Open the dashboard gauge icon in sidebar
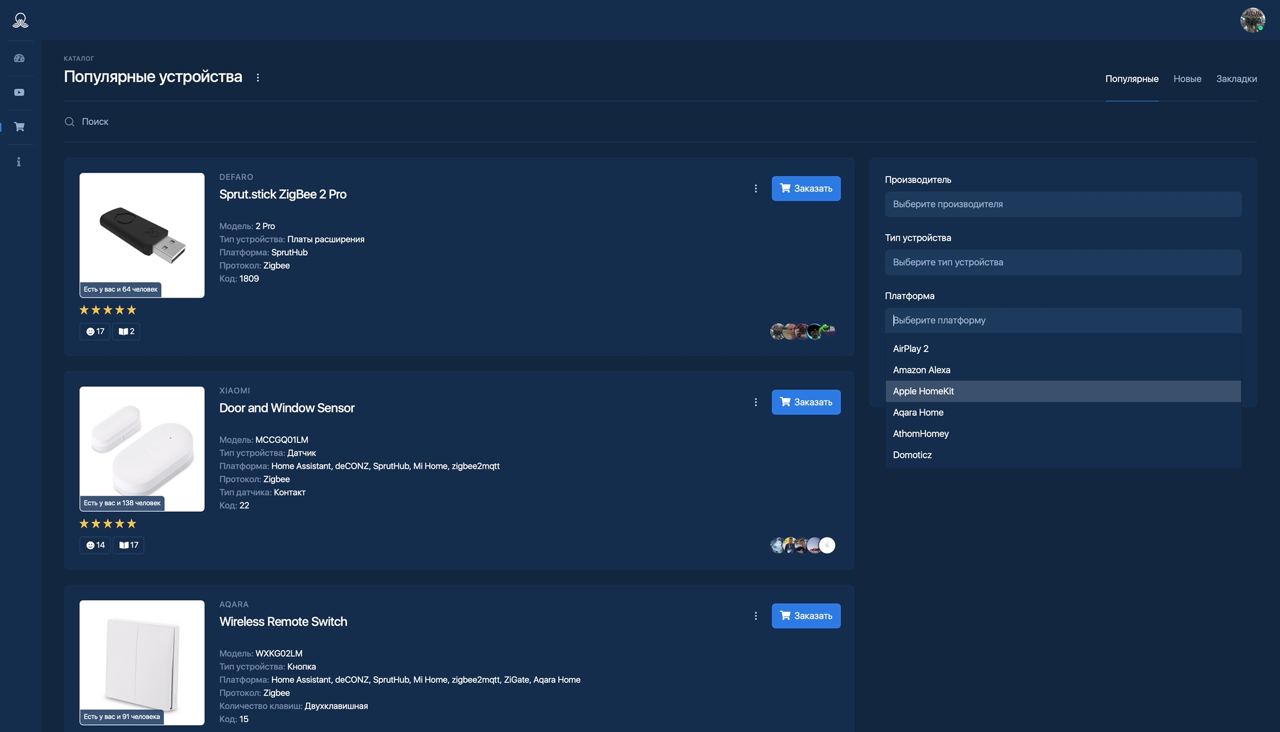 [19, 58]
